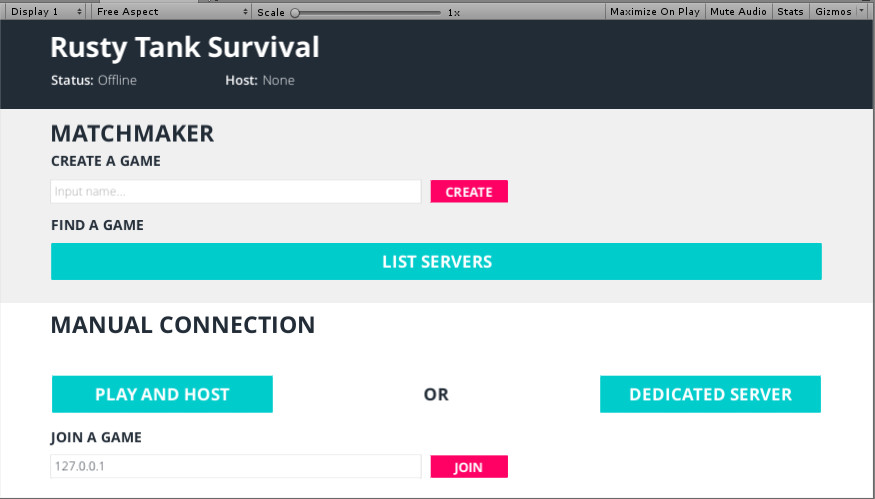This screenshot has width=875, height=499.
Task: Start a game with PLAY AND HOST
Action: click(162, 394)
